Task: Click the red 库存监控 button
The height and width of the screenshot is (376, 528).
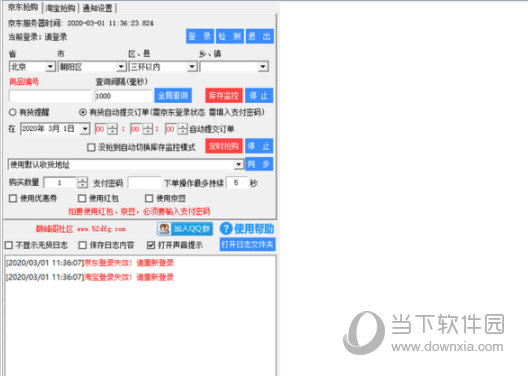Action: tap(224, 96)
